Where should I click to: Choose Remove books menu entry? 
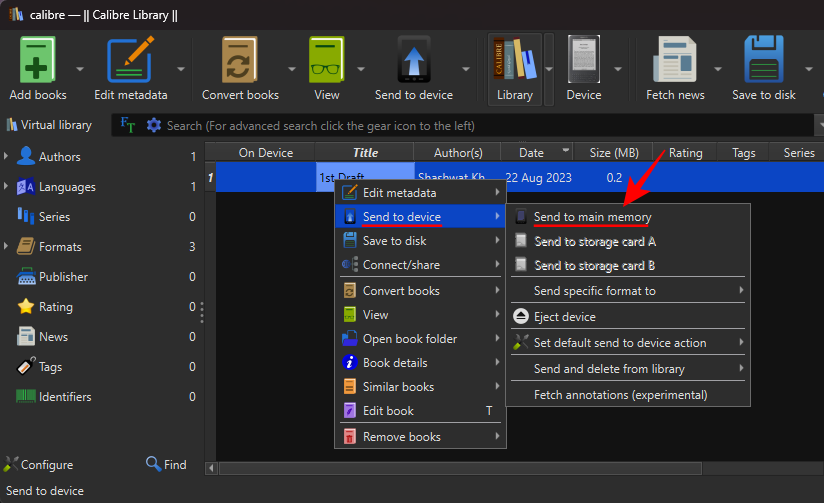click(x=420, y=437)
